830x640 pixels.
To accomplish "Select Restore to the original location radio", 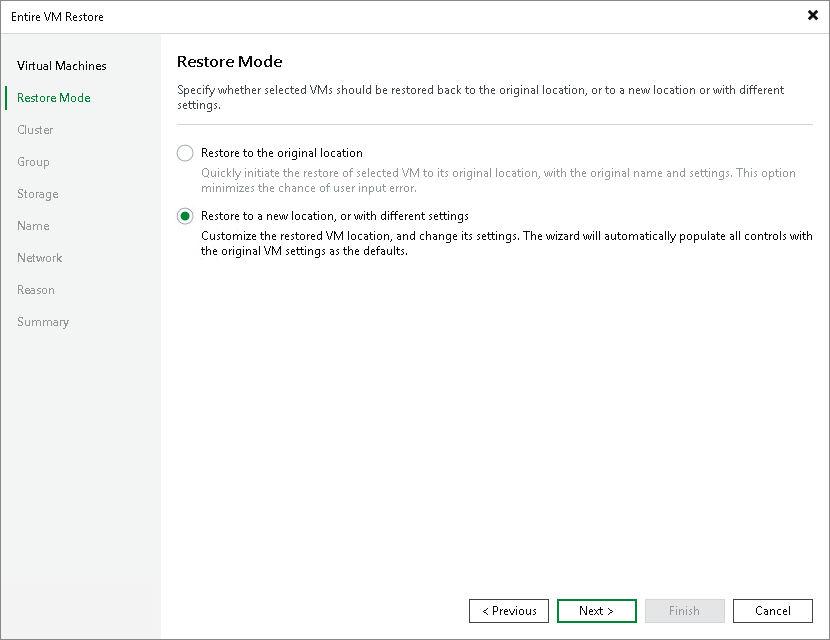I will (x=185, y=154).
